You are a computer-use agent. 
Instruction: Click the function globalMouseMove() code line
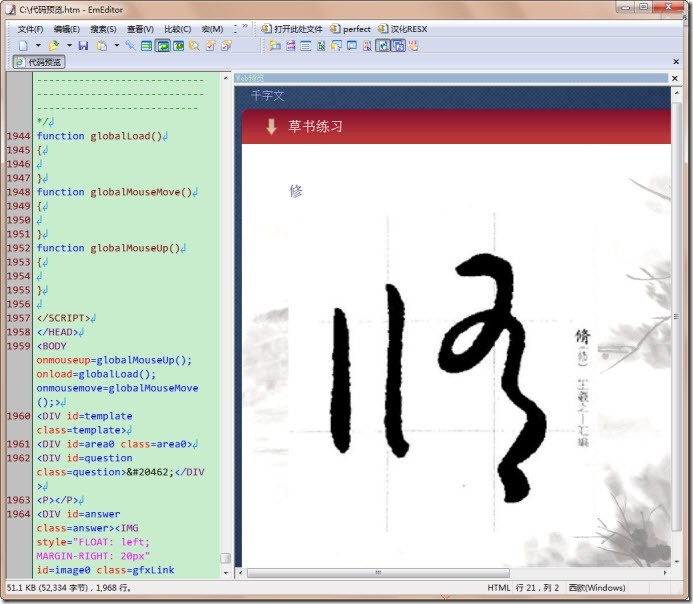[x=117, y=192]
